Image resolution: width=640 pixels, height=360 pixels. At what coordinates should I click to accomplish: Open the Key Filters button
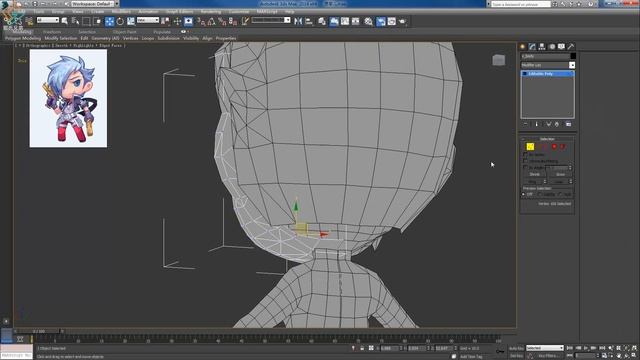click(x=548, y=356)
